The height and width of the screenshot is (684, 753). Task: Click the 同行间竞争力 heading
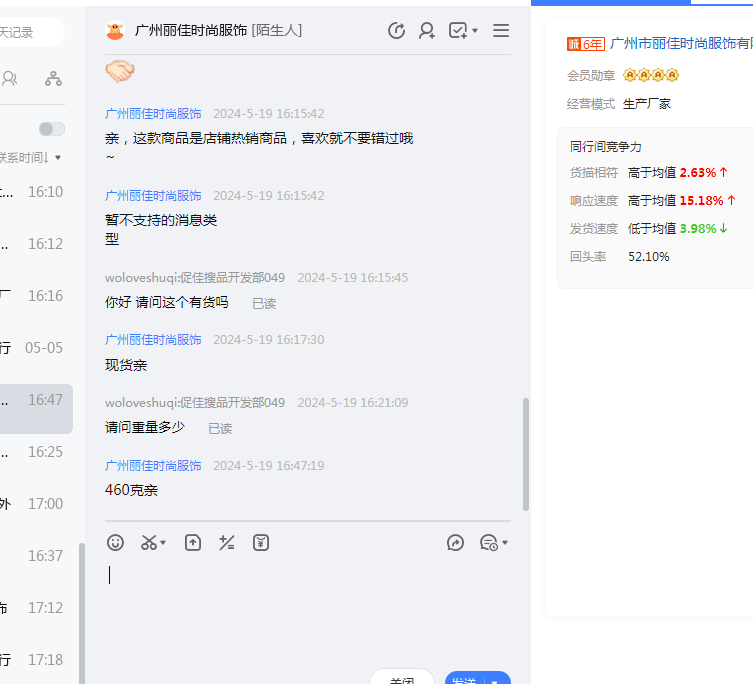[x=606, y=147]
